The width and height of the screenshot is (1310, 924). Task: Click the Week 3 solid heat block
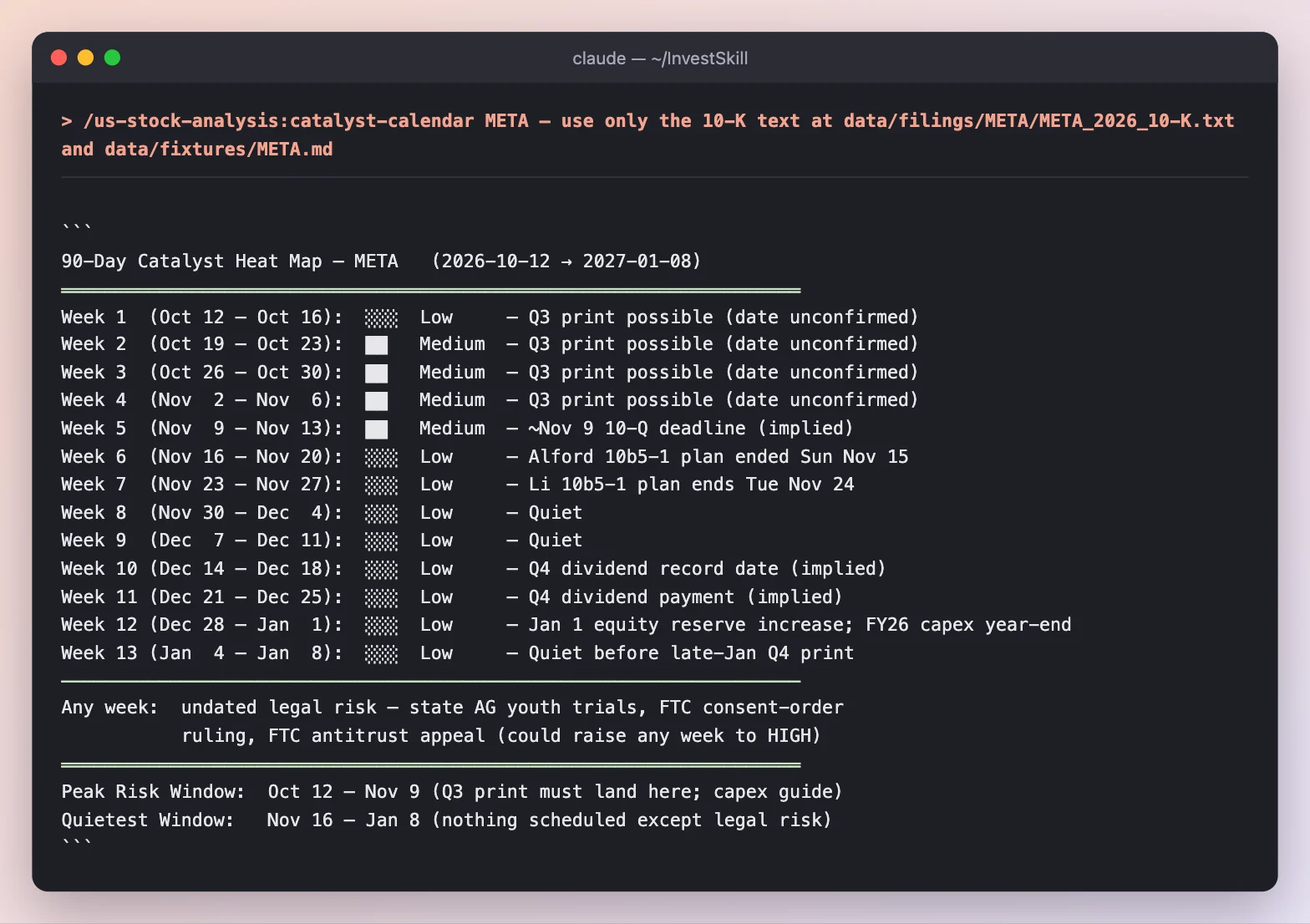(x=377, y=373)
